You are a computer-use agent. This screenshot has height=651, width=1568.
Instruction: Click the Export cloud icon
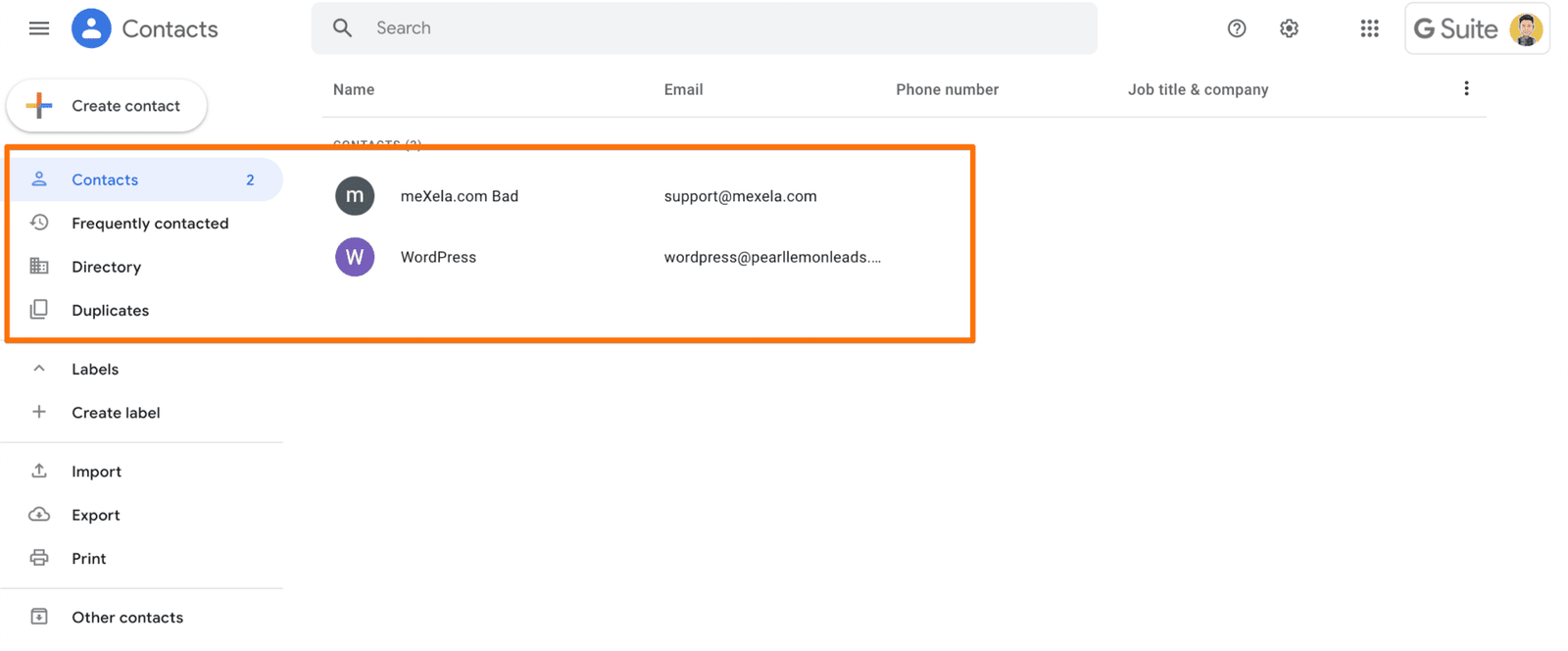[39, 514]
